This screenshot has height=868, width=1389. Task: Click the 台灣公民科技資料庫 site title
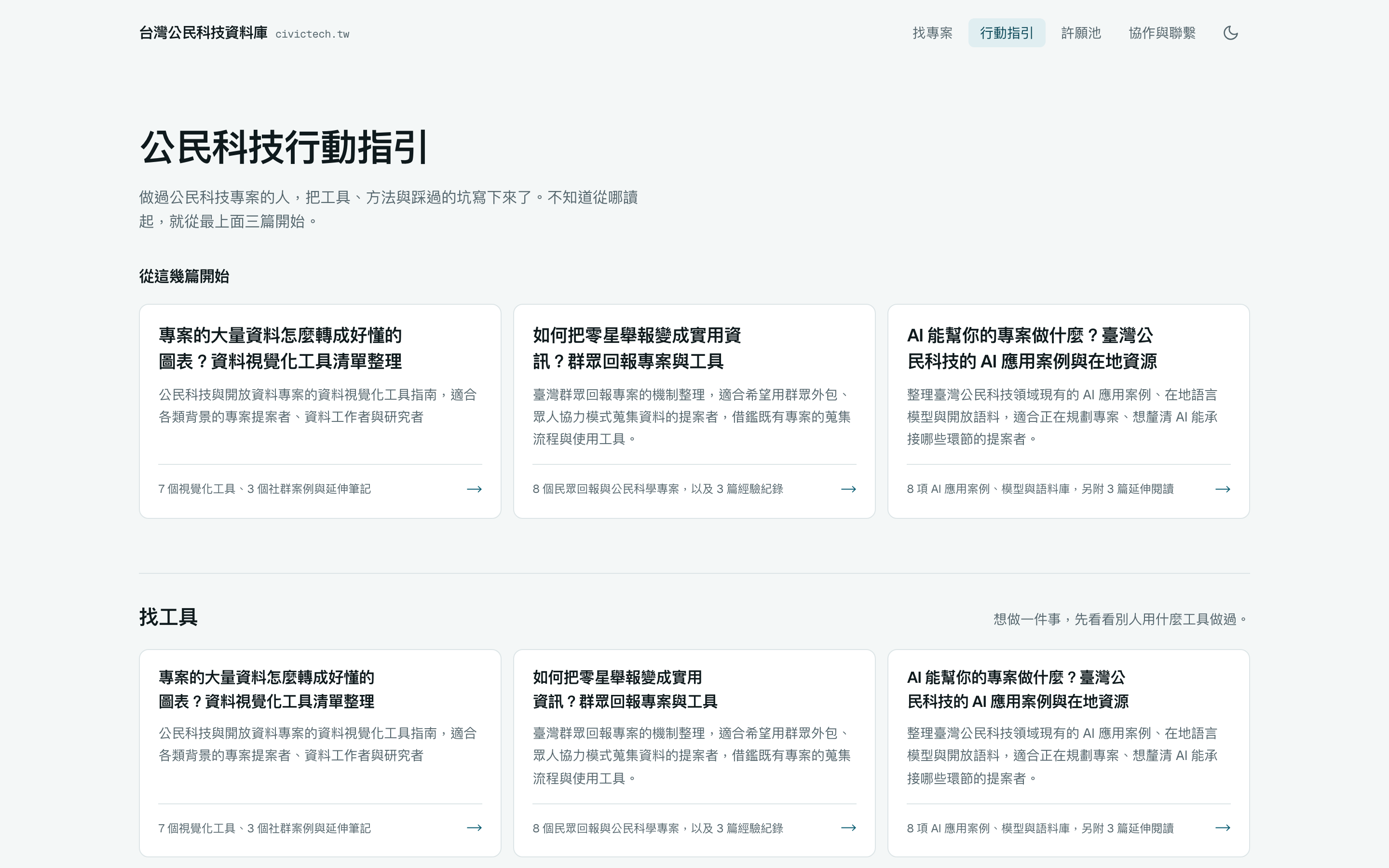click(x=203, y=33)
